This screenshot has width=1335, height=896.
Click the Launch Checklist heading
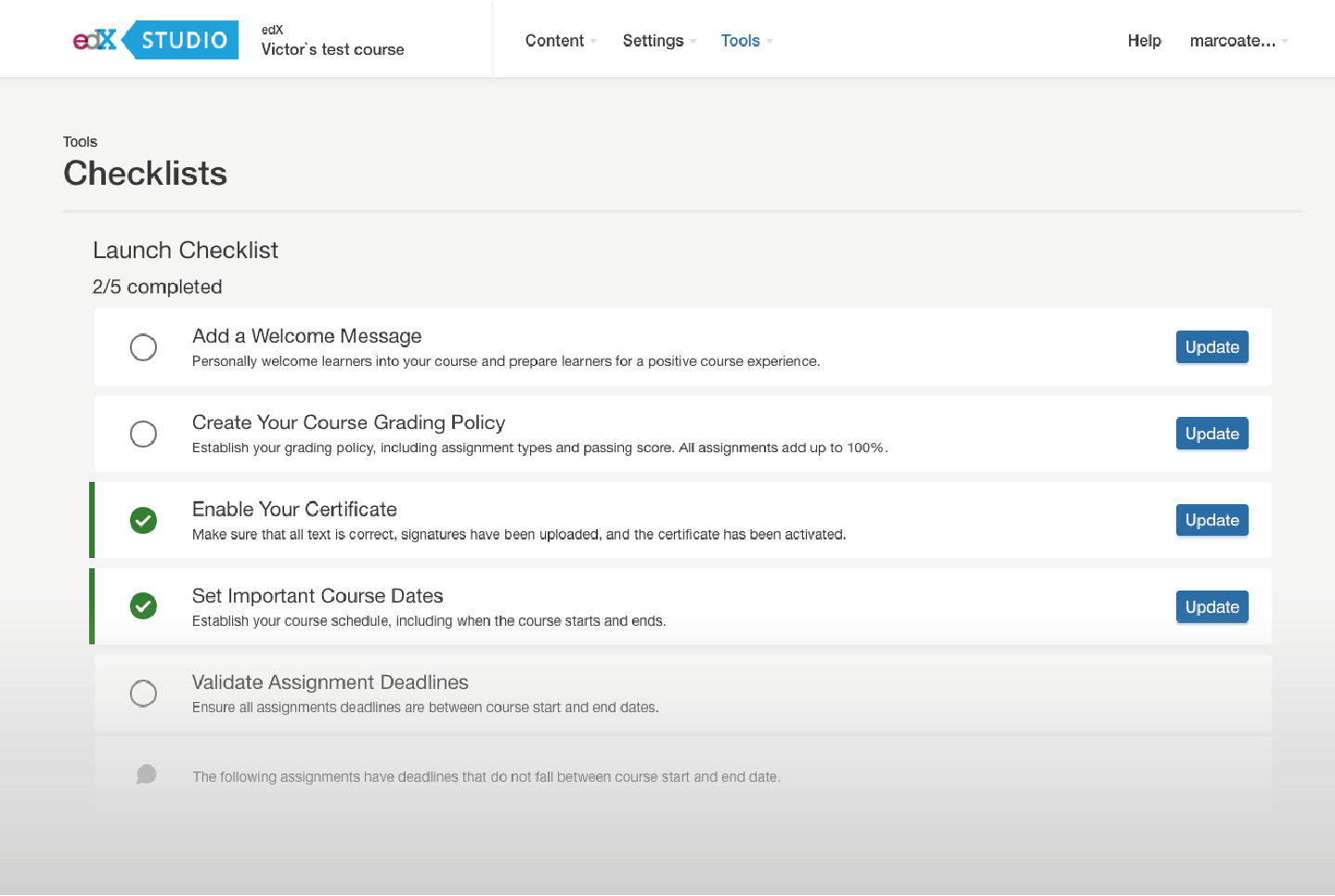tap(186, 250)
